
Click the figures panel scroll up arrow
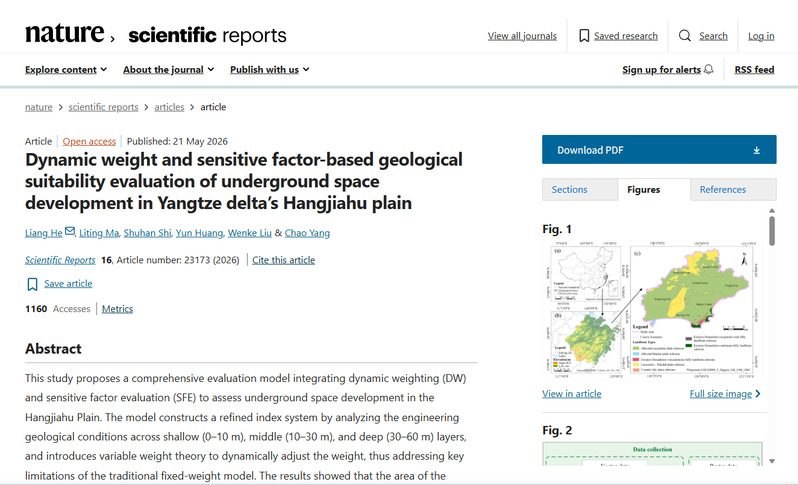coord(772,210)
